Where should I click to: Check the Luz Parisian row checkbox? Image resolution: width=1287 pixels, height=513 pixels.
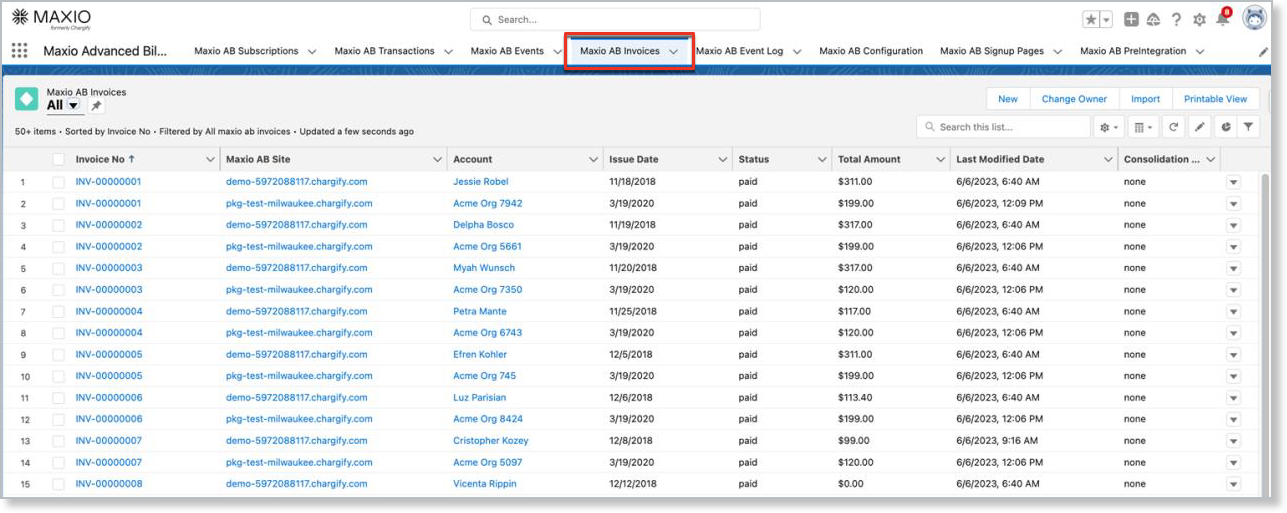[x=58, y=397]
